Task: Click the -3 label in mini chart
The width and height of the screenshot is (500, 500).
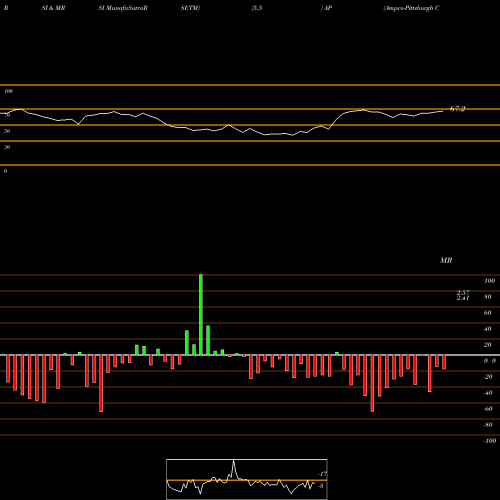Action: (x=321, y=486)
